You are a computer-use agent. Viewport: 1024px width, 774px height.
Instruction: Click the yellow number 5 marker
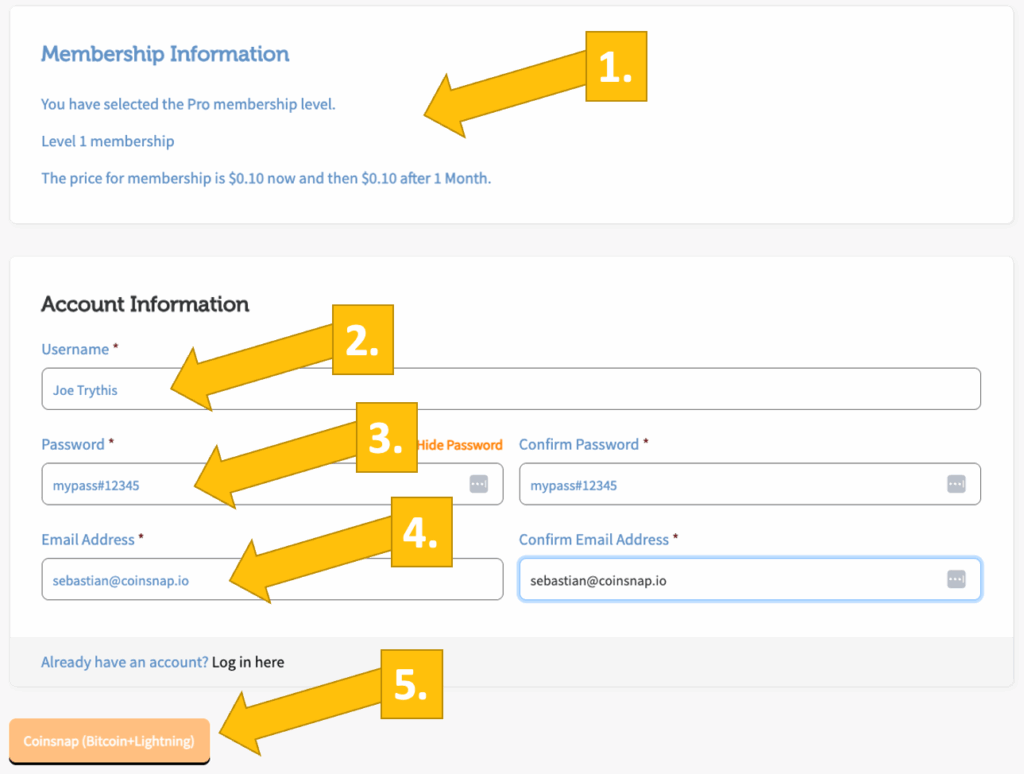[x=411, y=684]
